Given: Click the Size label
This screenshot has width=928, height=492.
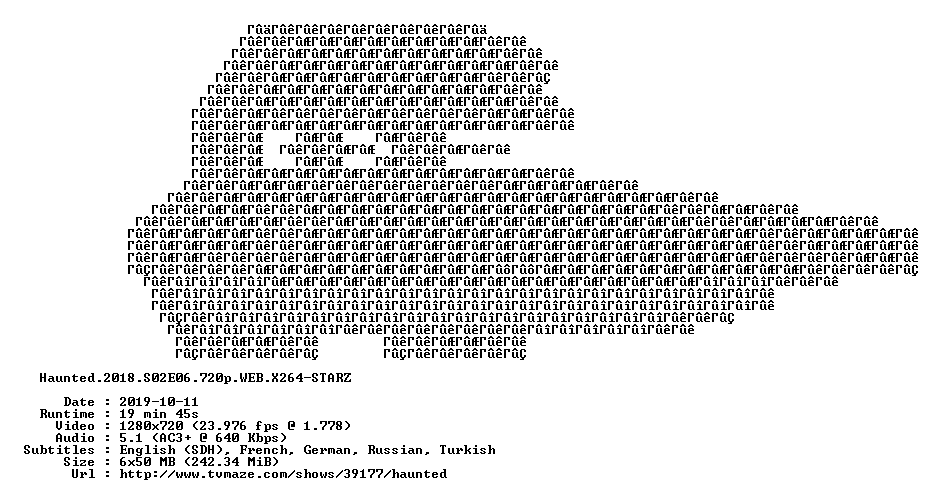Looking at the screenshot, I should click(79, 462).
